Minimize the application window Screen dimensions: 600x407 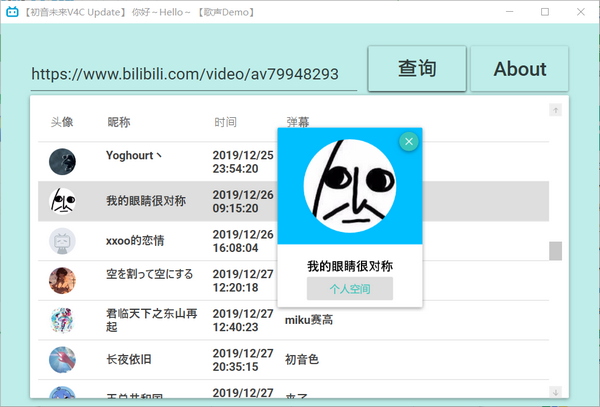(x=509, y=12)
